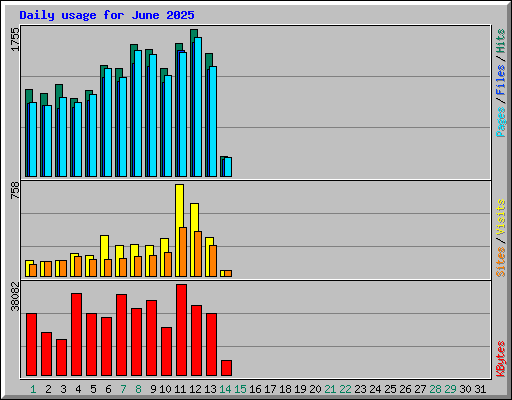Click day 28 on the x-axis
512x400 pixels.
[x=435, y=389]
